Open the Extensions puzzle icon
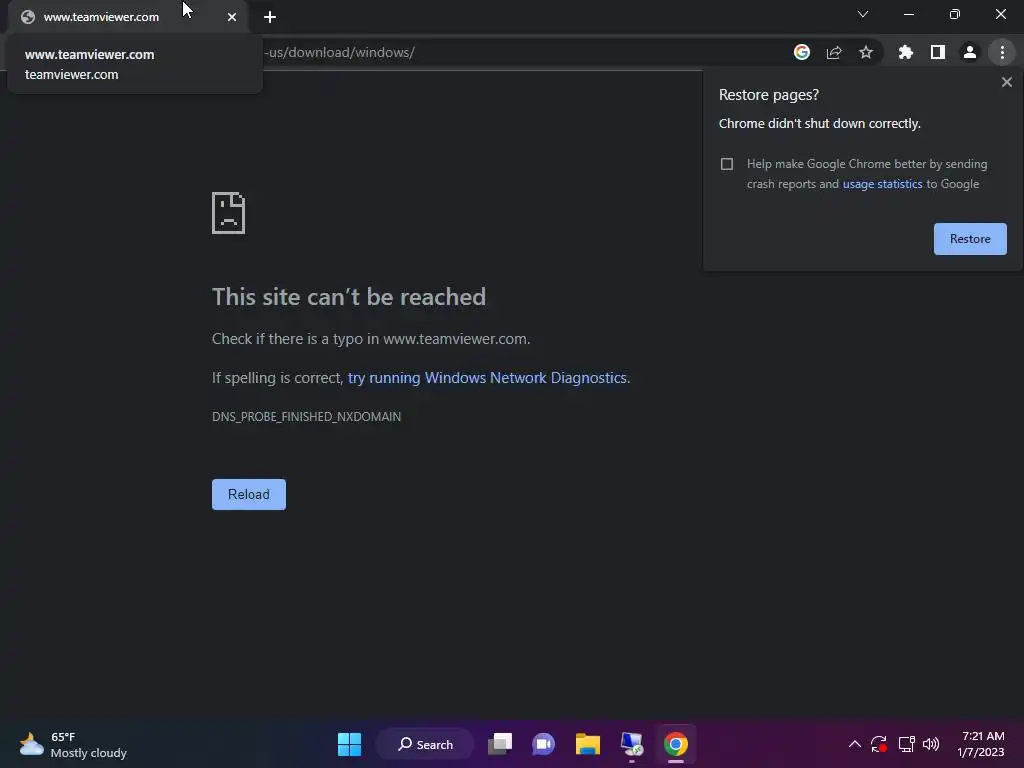The width and height of the screenshot is (1024, 768). (905, 52)
